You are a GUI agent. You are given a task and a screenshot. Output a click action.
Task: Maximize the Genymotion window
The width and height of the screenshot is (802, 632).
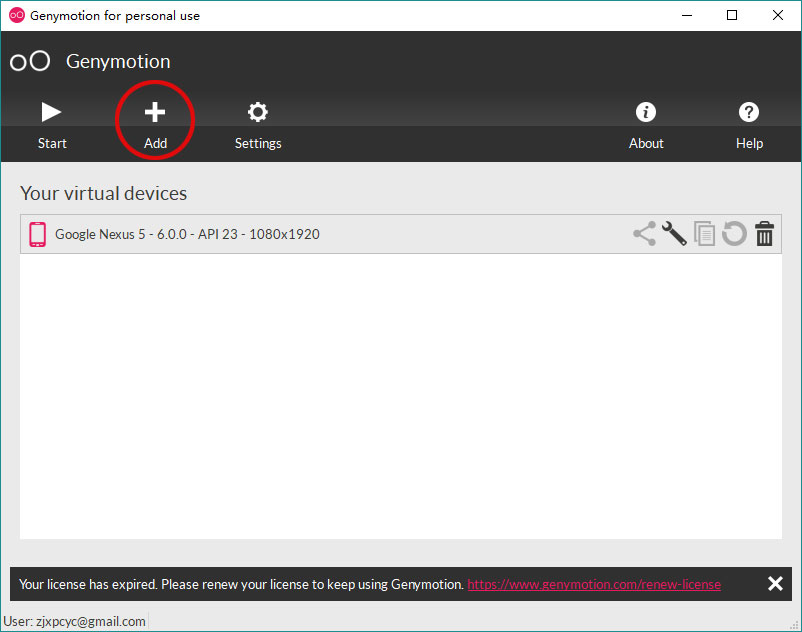tap(732, 15)
